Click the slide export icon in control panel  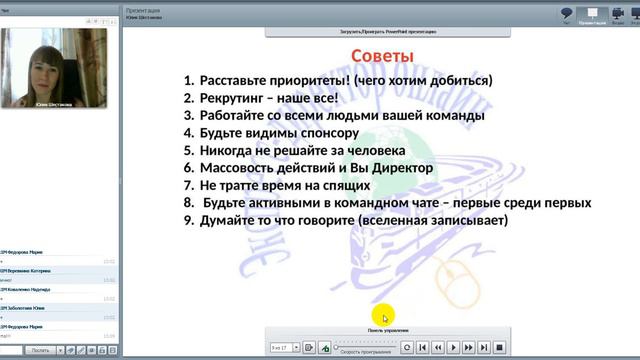(x=309, y=348)
